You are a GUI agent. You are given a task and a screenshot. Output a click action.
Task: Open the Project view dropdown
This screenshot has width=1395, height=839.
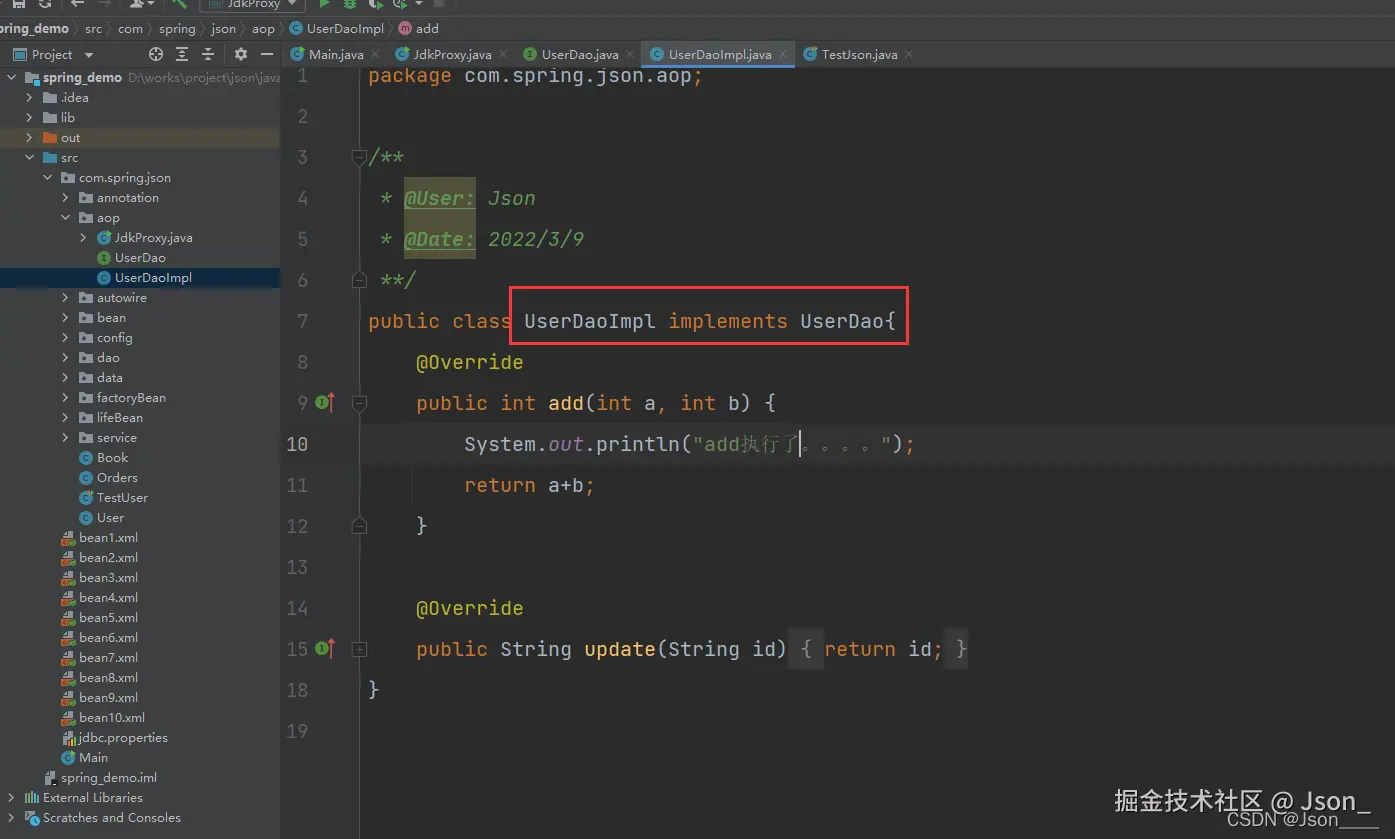pos(89,55)
